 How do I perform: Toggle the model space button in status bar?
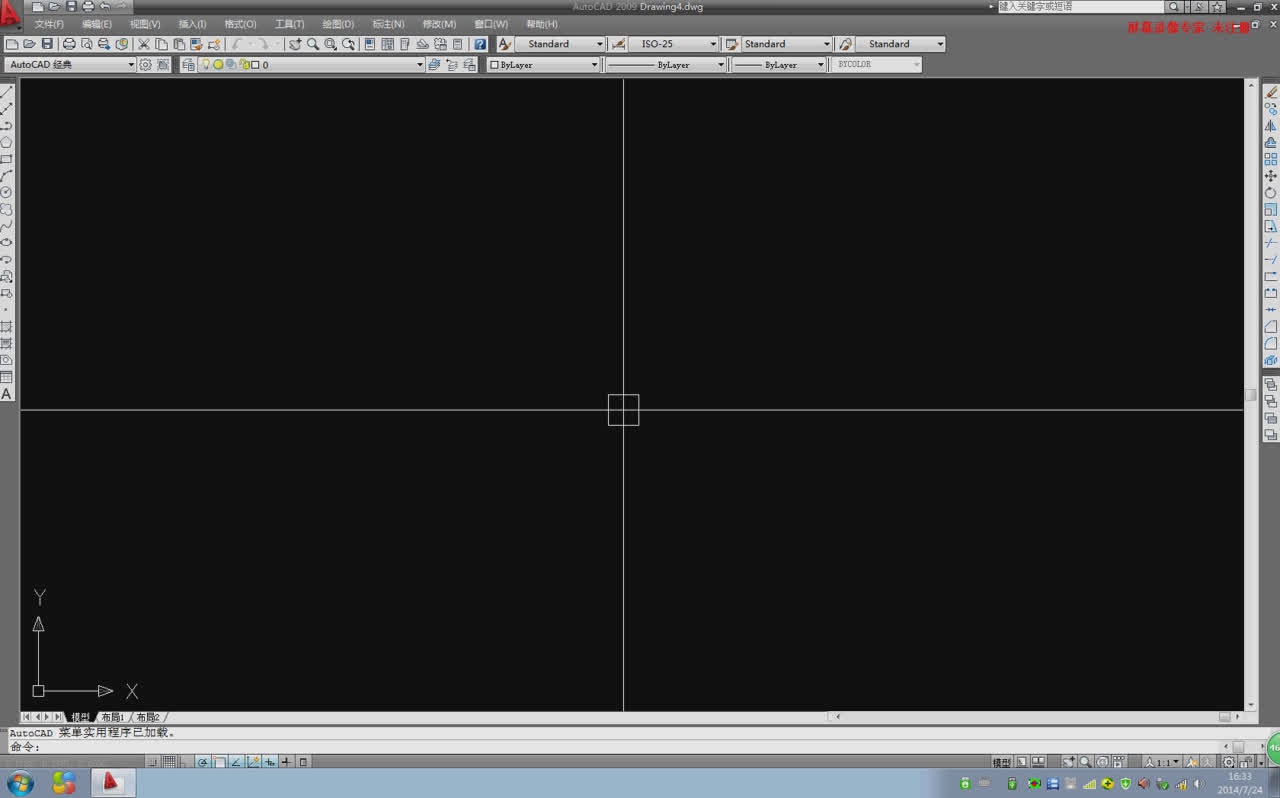tap(1001, 762)
